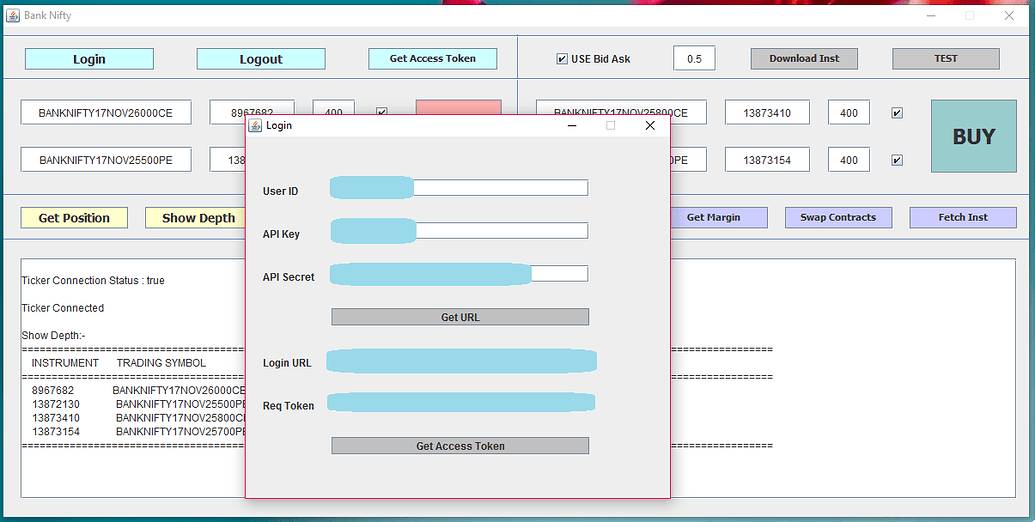1035x522 pixels.
Task: Click the Logout button
Action: 260,59
